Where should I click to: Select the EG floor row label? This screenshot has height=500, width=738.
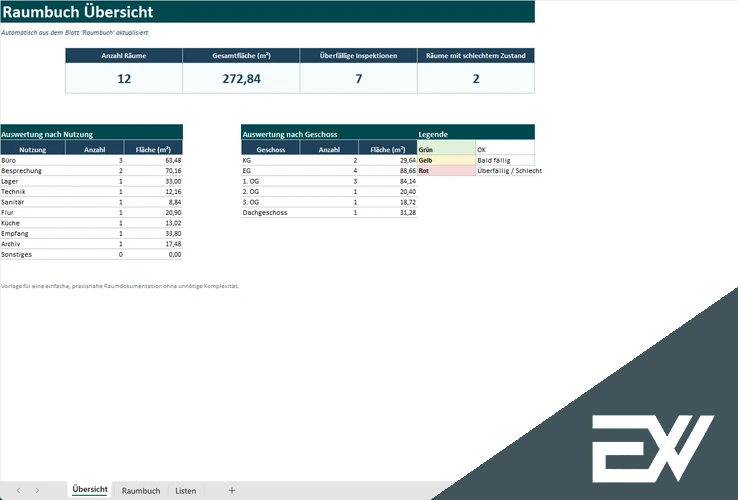(271, 170)
